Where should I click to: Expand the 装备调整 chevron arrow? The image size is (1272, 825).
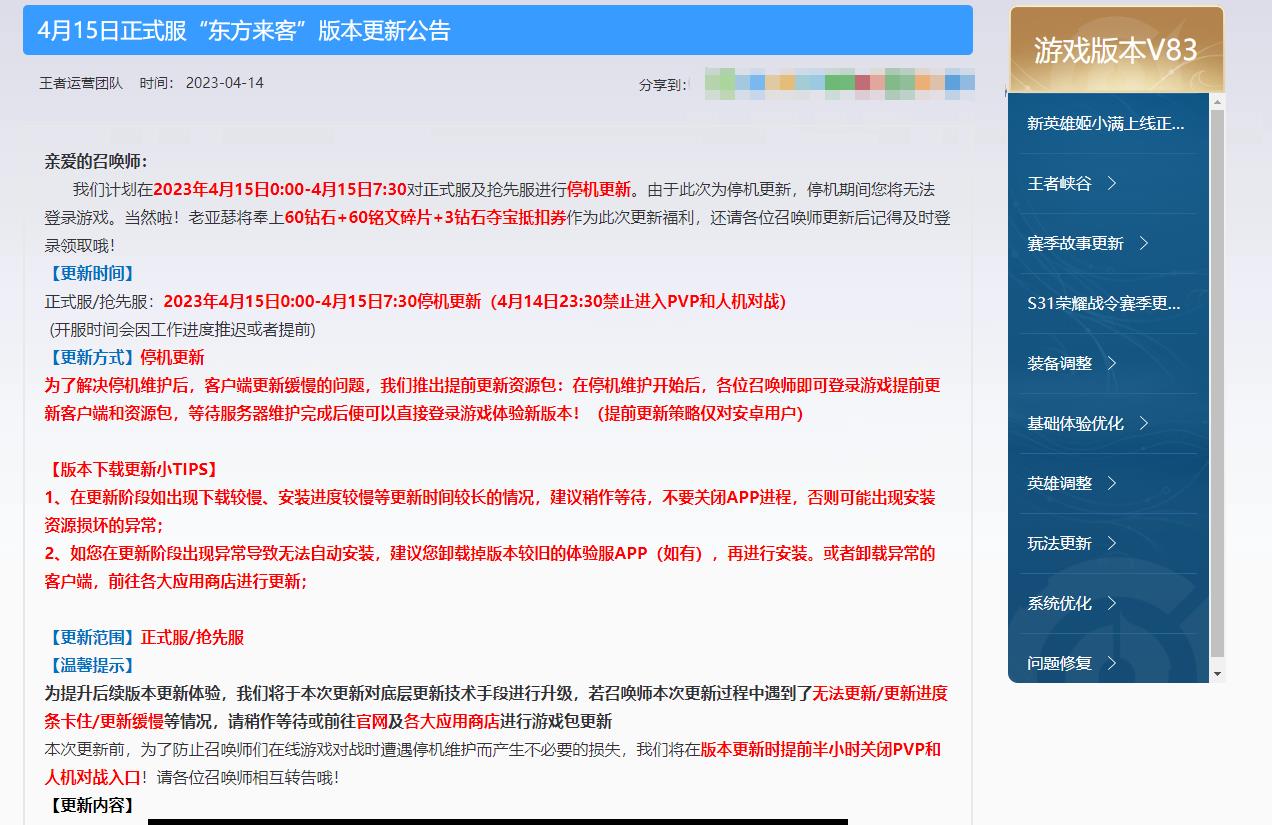tap(1111, 363)
